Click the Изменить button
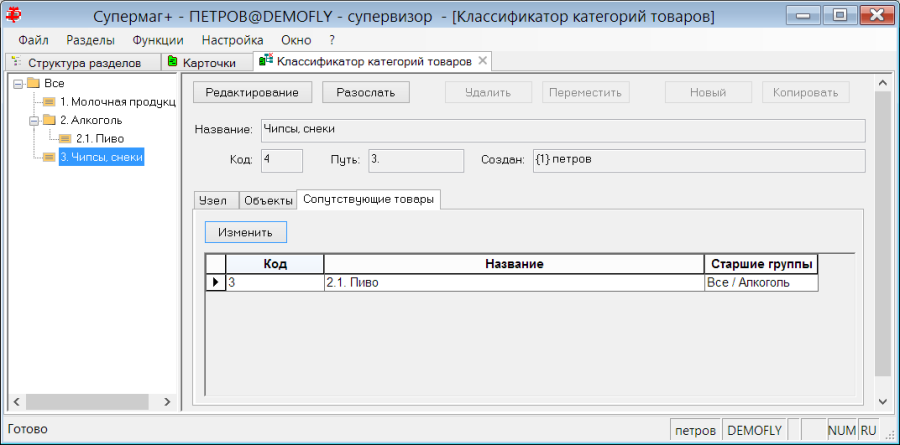Viewport: 900px width, 445px height. (246, 233)
